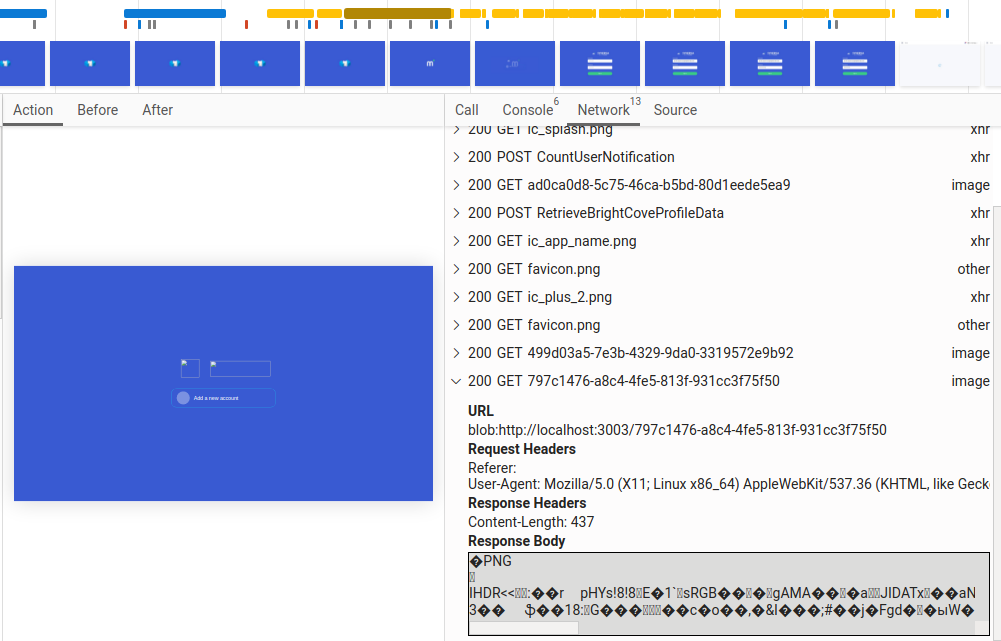Click the wide broken image placeholder in the snapshot
Image resolution: width=1001 pixels, height=641 pixels.
(240, 369)
